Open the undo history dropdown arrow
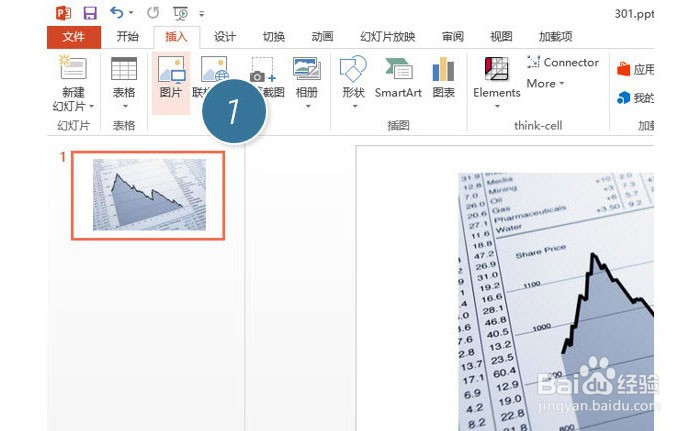 tap(131, 13)
